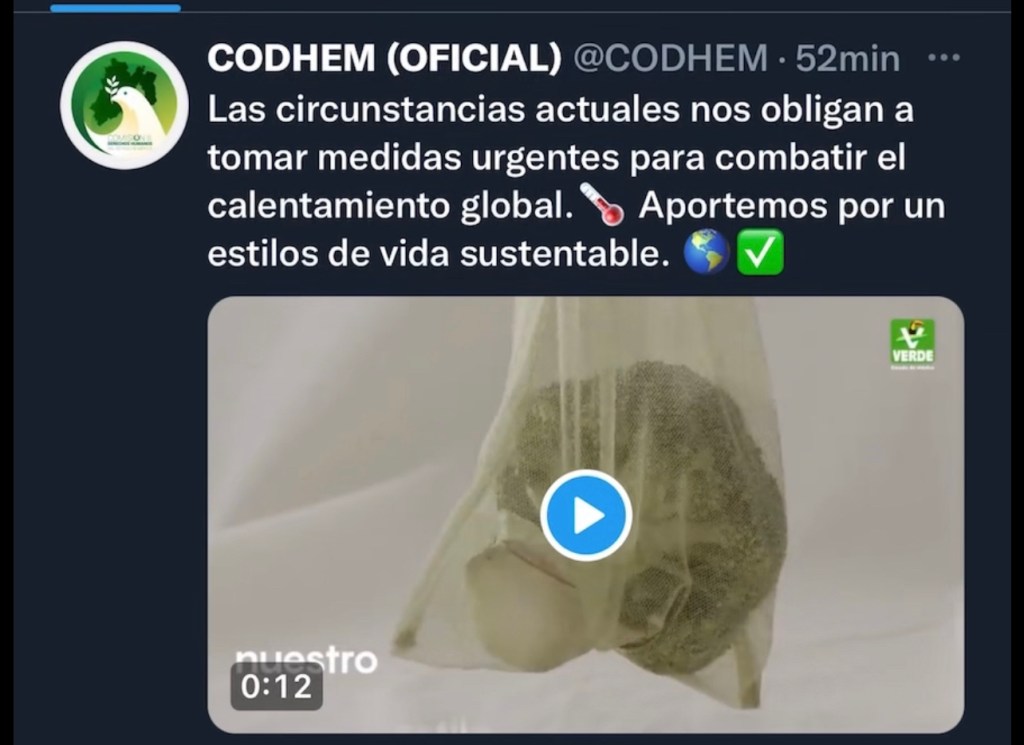This screenshot has height=745, width=1024.
Task: Open the three-dot more options menu
Action: [x=944, y=58]
